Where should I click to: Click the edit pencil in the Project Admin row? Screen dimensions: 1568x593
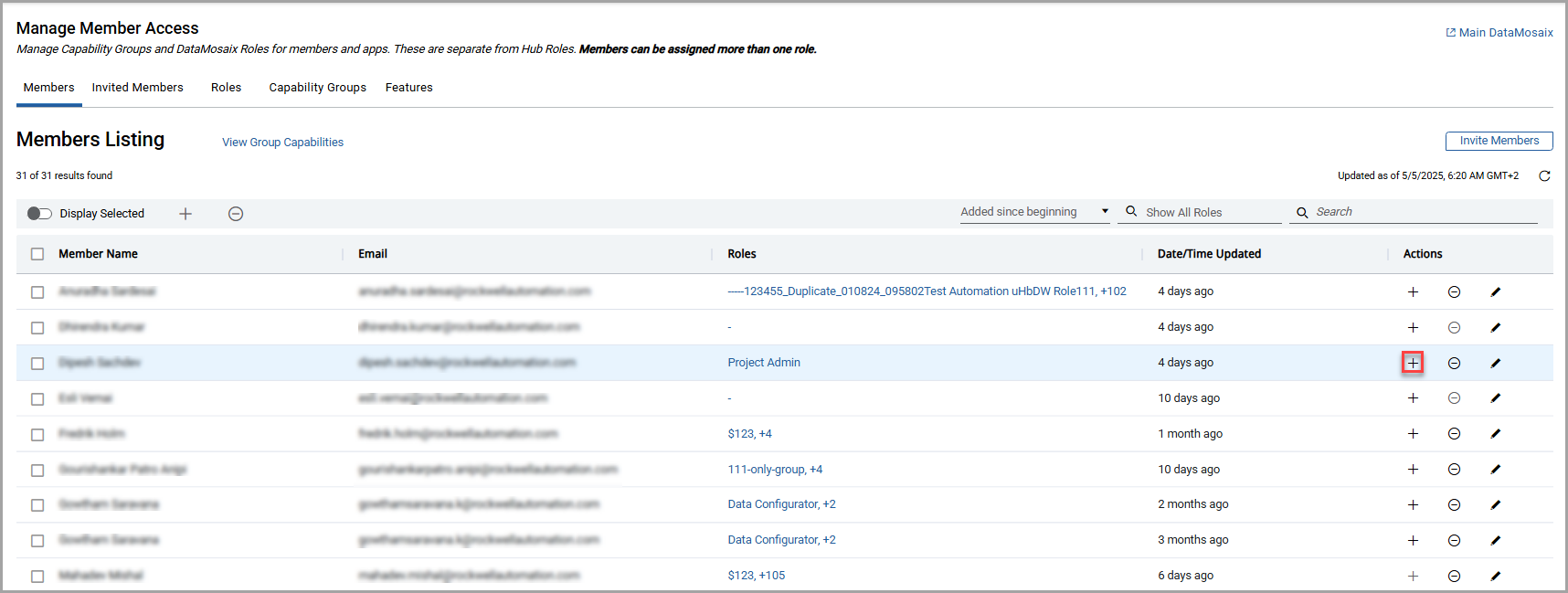[1496, 363]
